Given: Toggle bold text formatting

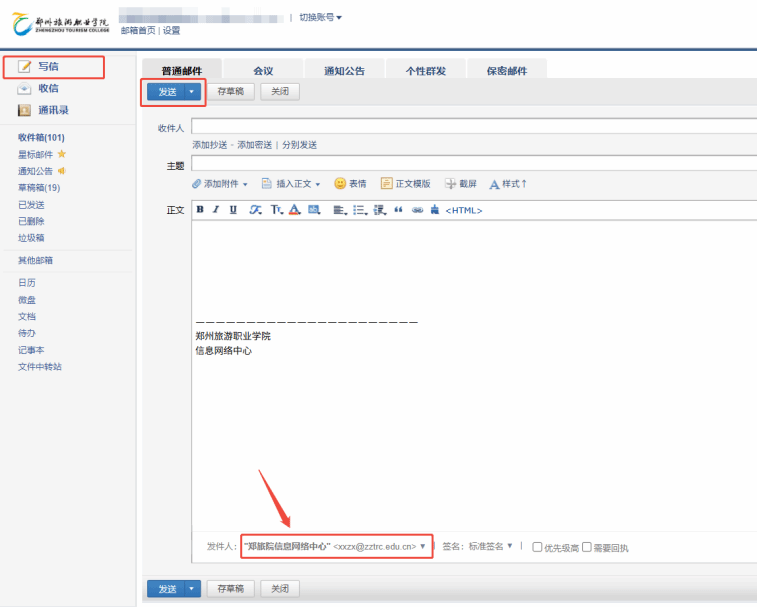Looking at the screenshot, I should [x=200, y=210].
